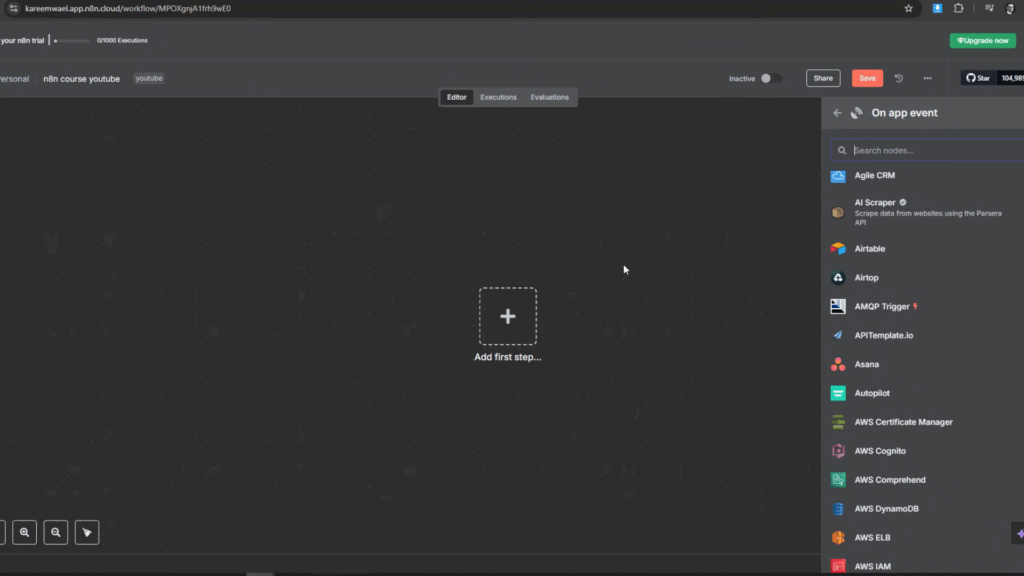This screenshot has height=576, width=1024.
Task: Click the AWS DynamoDB node icon
Action: (838, 509)
